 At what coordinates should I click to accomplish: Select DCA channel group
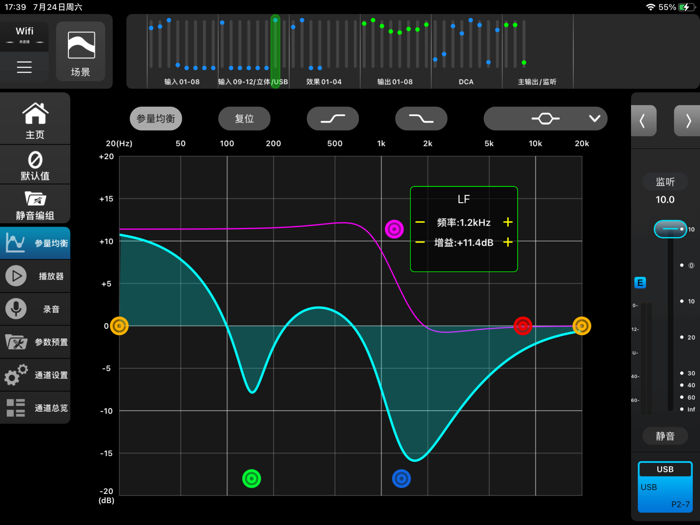point(466,82)
